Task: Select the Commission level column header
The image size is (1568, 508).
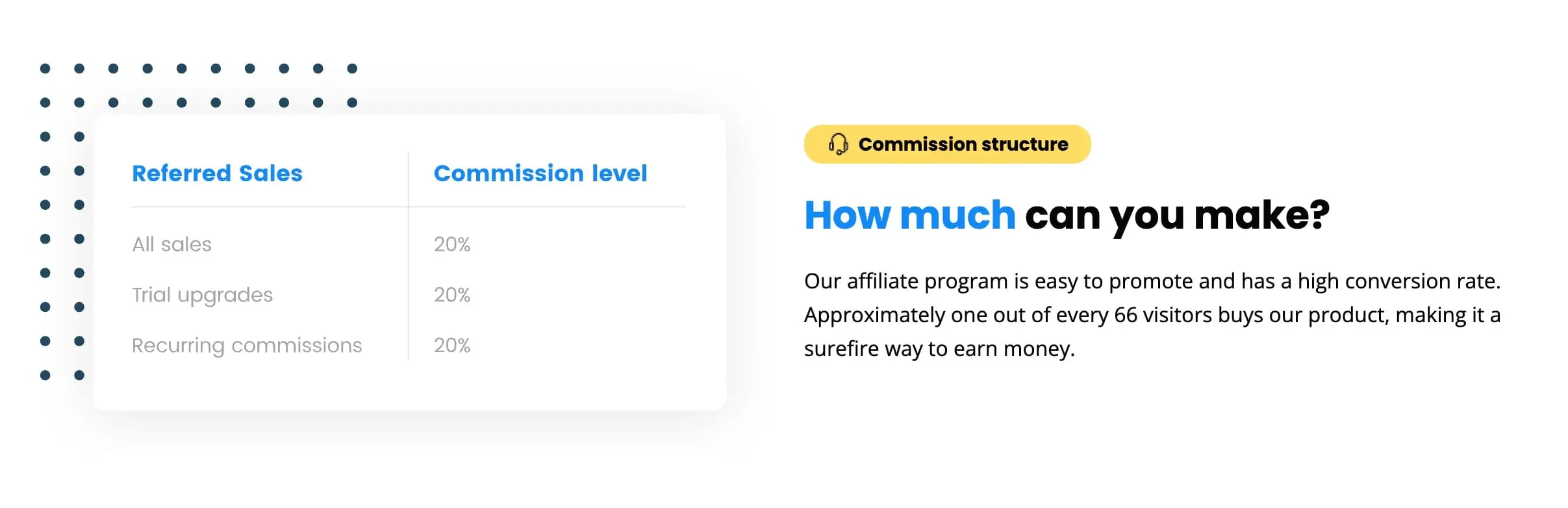Action: point(540,173)
